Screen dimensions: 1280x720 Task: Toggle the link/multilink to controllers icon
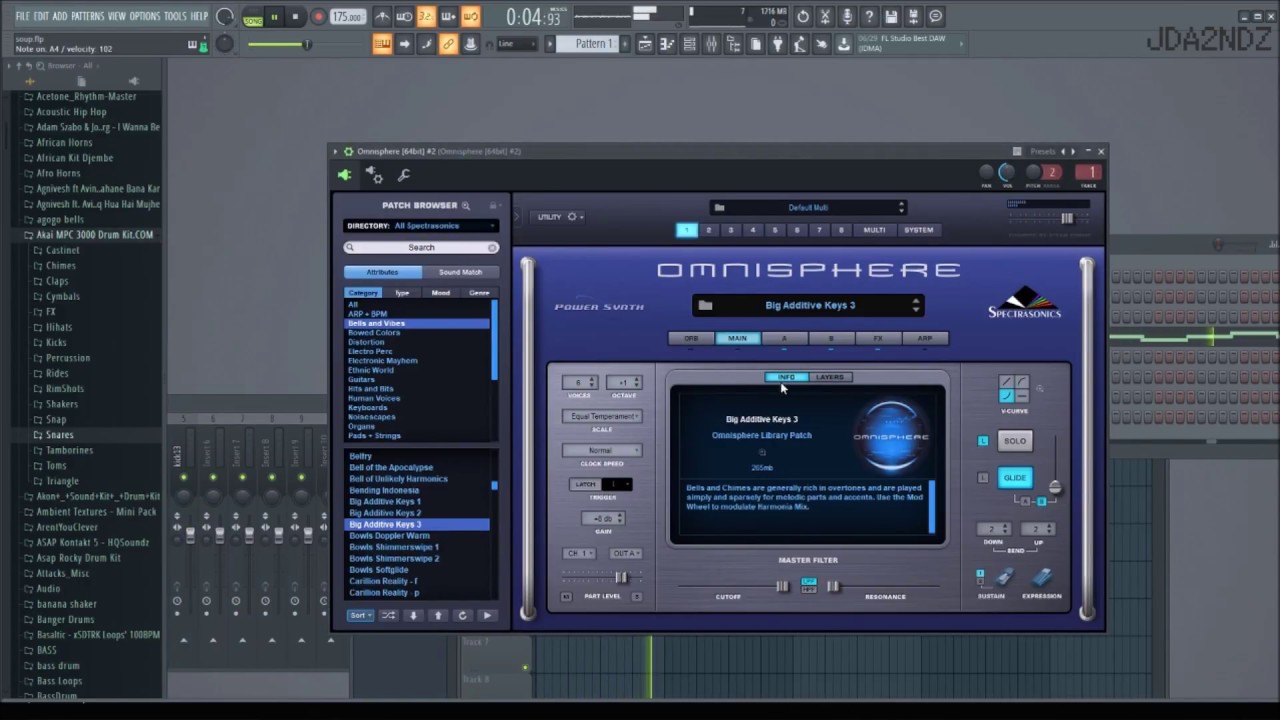point(448,44)
